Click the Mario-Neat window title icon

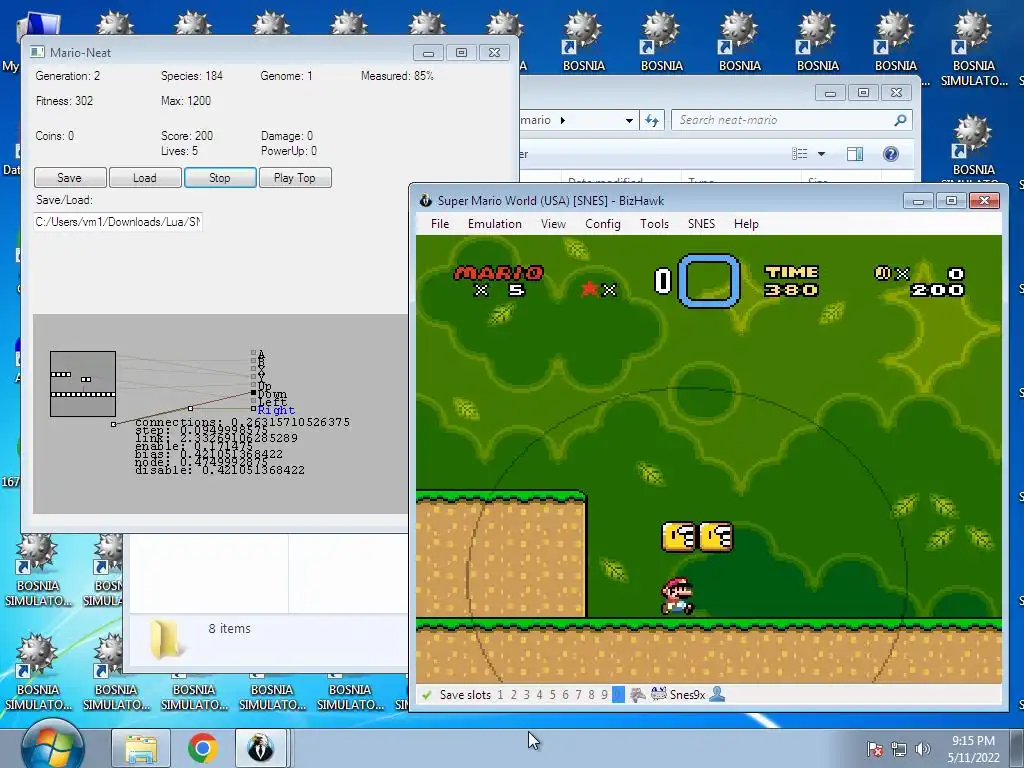(x=37, y=52)
